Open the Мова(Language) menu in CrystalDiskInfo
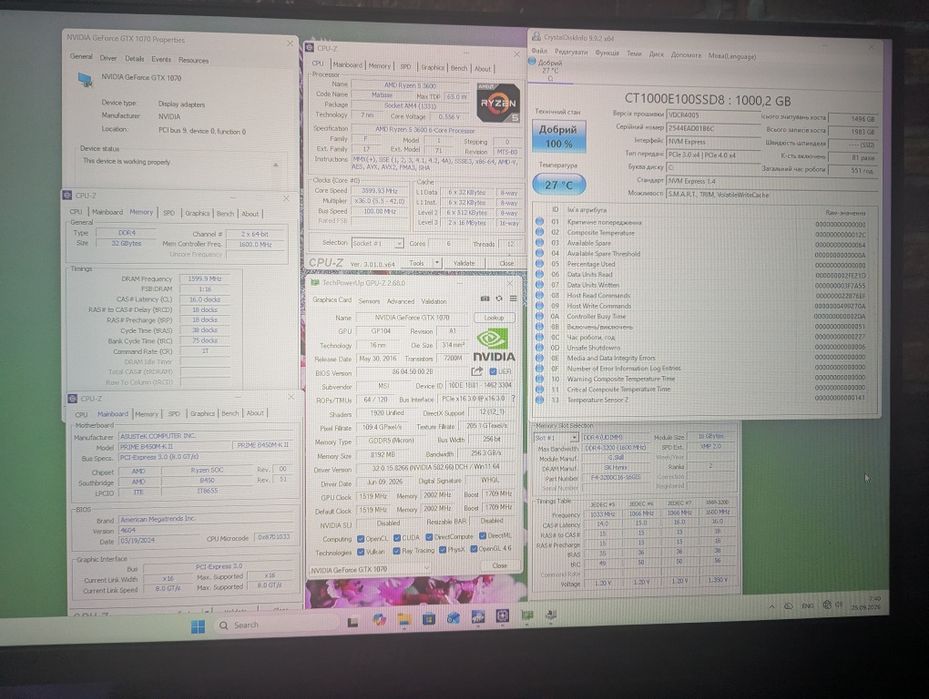This screenshot has width=929, height=699. (732, 56)
